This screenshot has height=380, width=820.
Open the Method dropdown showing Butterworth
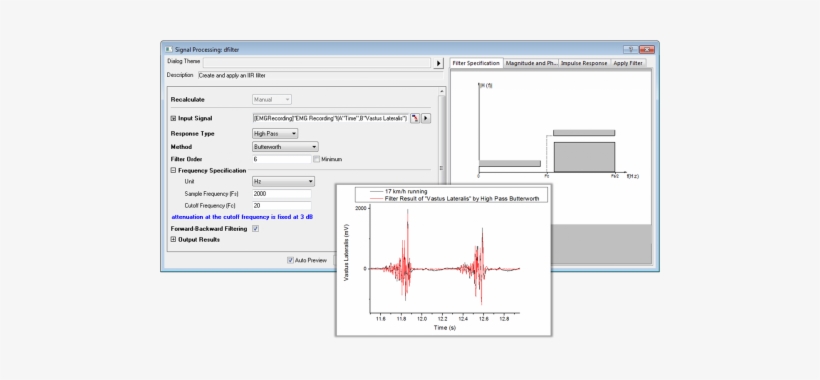[x=285, y=147]
